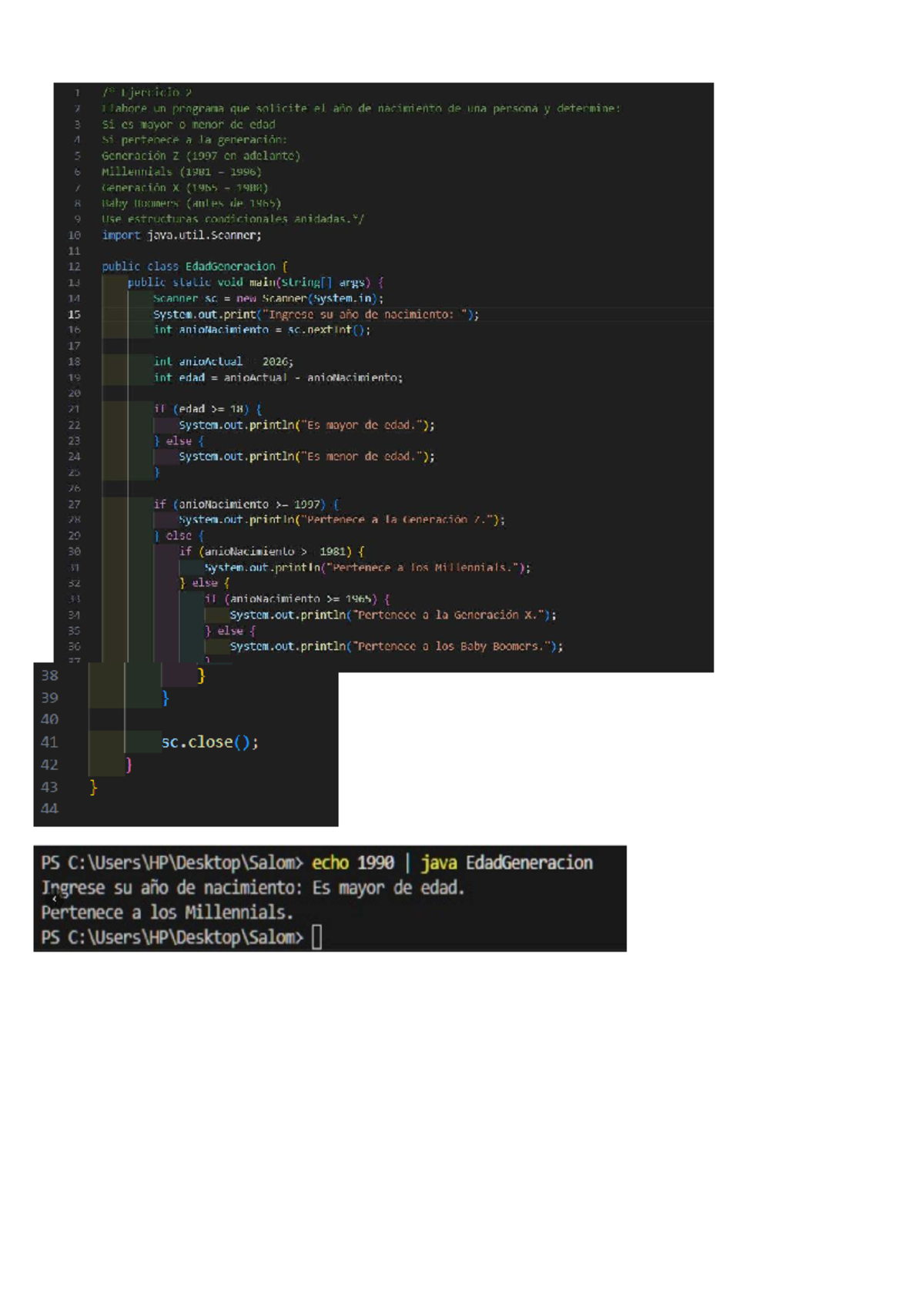924x1306 pixels.
Task: Click the "import java.util.Scanner;" line
Action: [x=182, y=235]
